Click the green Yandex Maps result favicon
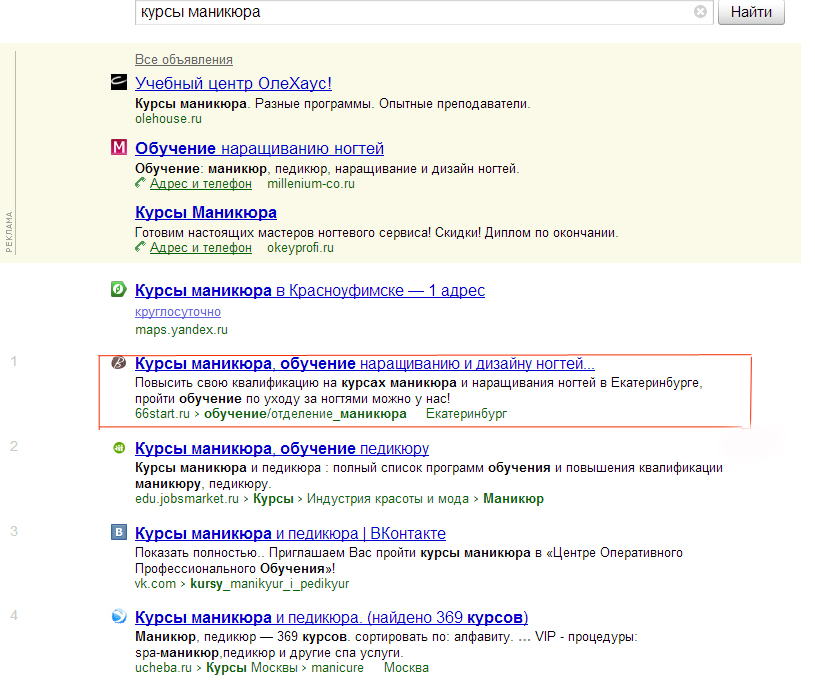The height and width of the screenshot is (685, 815). pos(119,290)
